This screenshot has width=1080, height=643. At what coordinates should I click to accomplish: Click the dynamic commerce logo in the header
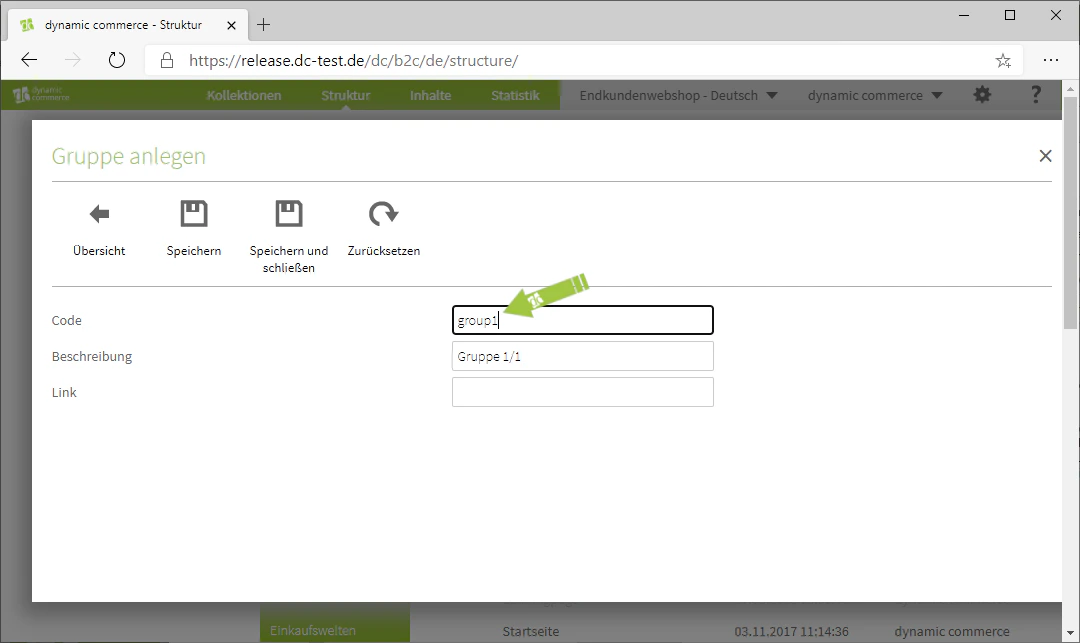pos(41,94)
